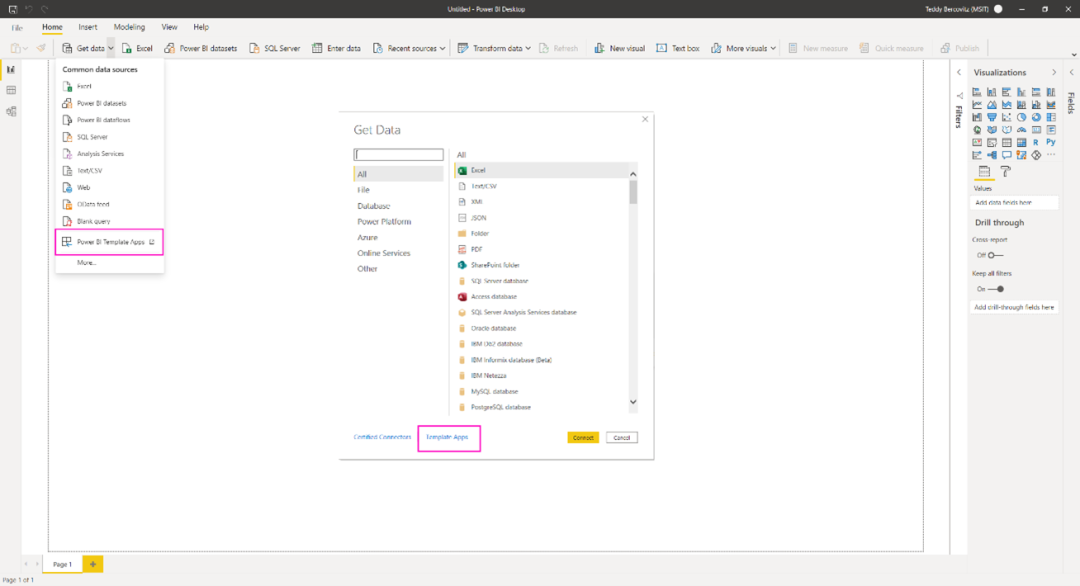Select the matrix visual icon
Image resolution: width=1080 pixels, height=586 pixels.
pos(1021,143)
